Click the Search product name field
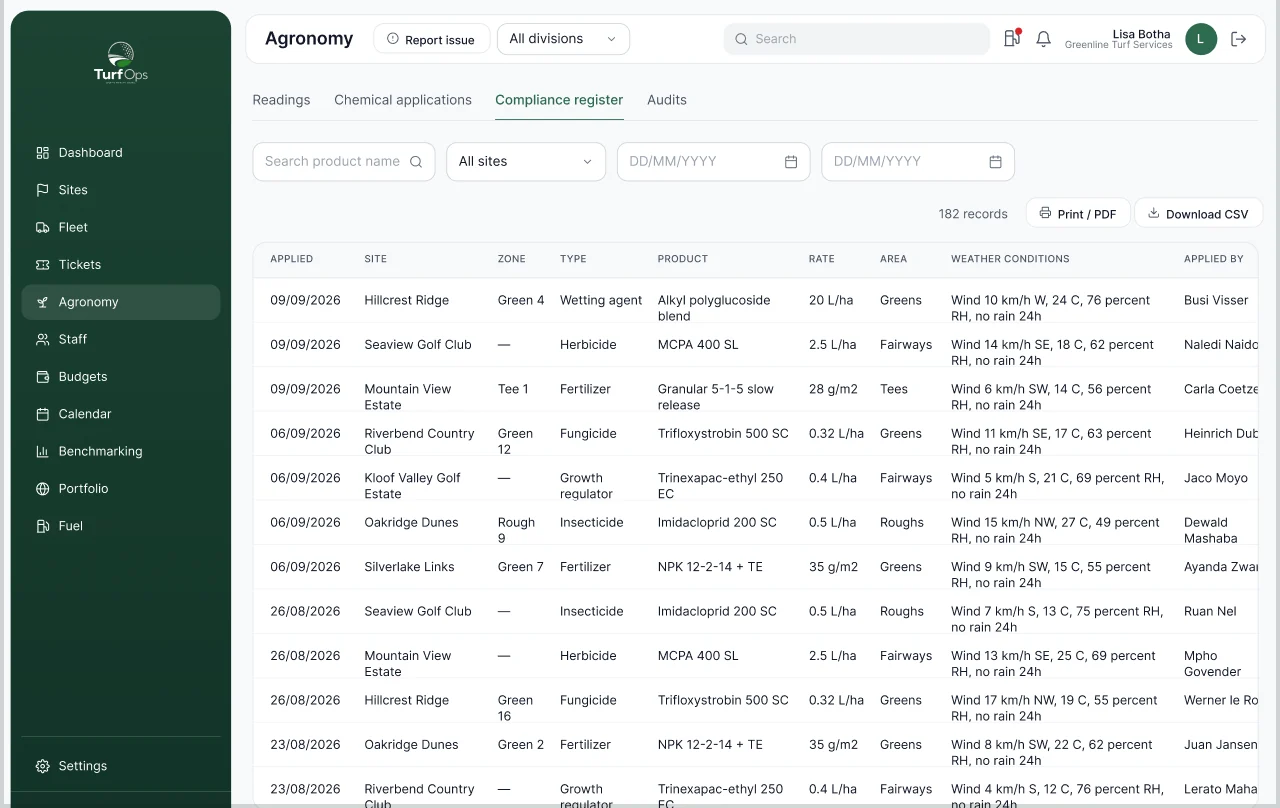This screenshot has width=1280, height=808. click(x=344, y=162)
